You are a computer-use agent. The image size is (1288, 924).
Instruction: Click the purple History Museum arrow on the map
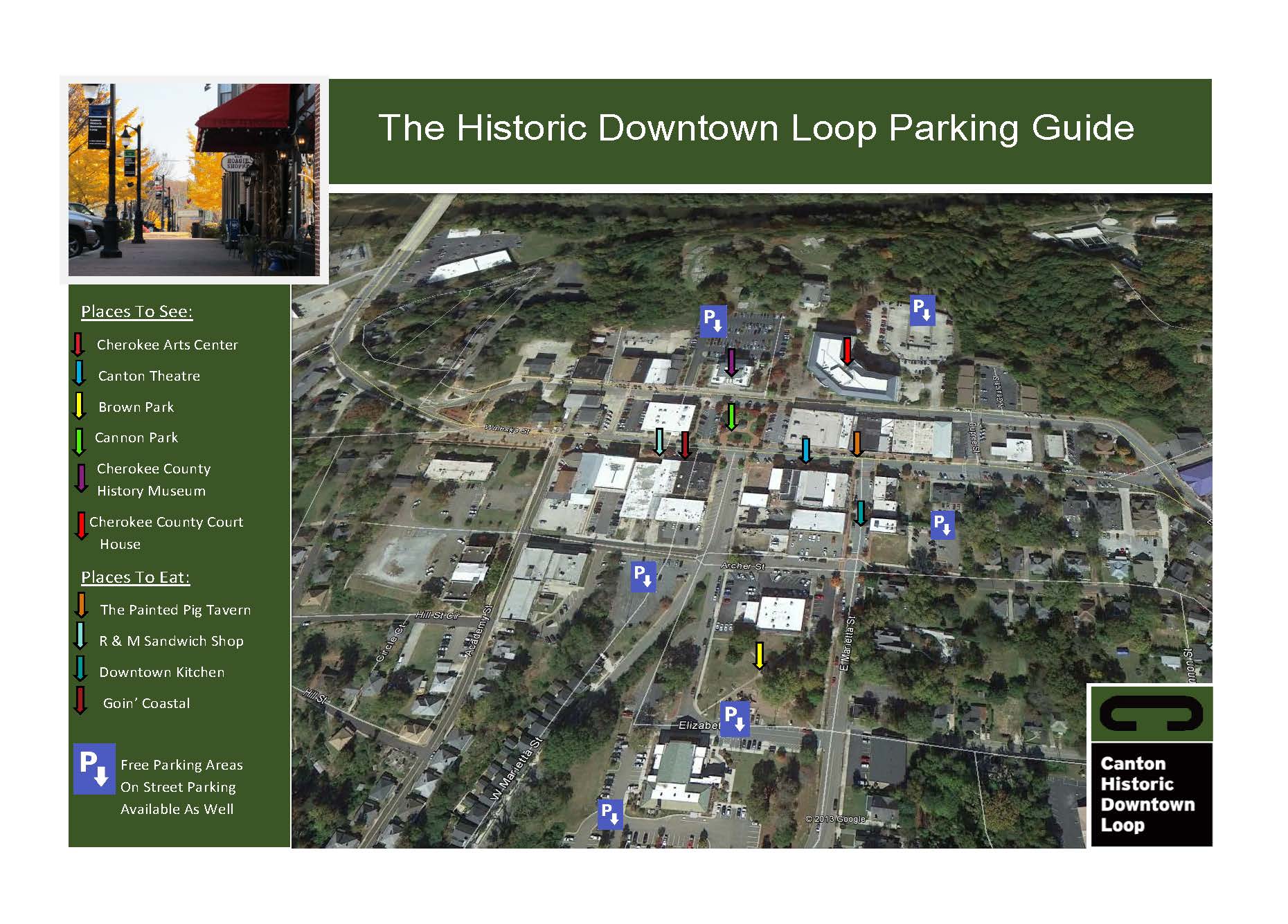click(x=731, y=363)
